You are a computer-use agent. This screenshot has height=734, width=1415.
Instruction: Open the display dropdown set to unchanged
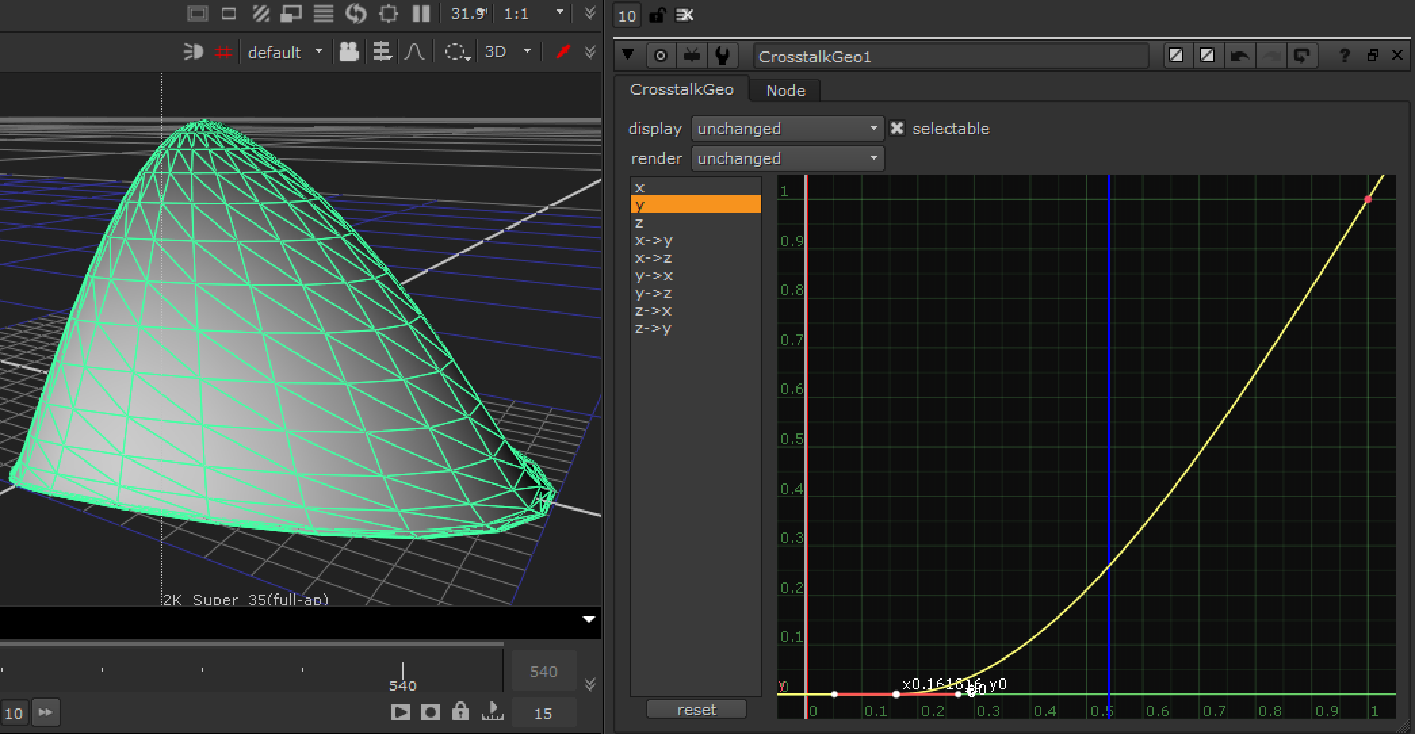[x=788, y=128]
